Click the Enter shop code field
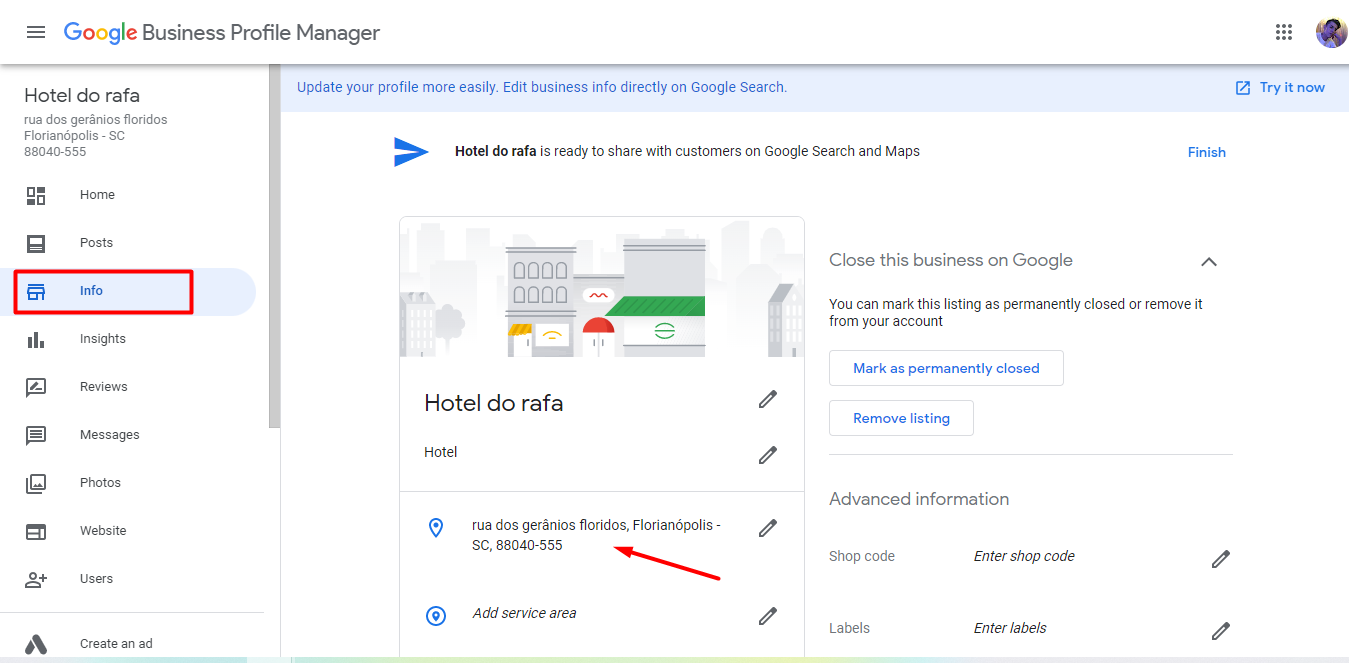The width and height of the screenshot is (1349, 663). [x=1024, y=556]
